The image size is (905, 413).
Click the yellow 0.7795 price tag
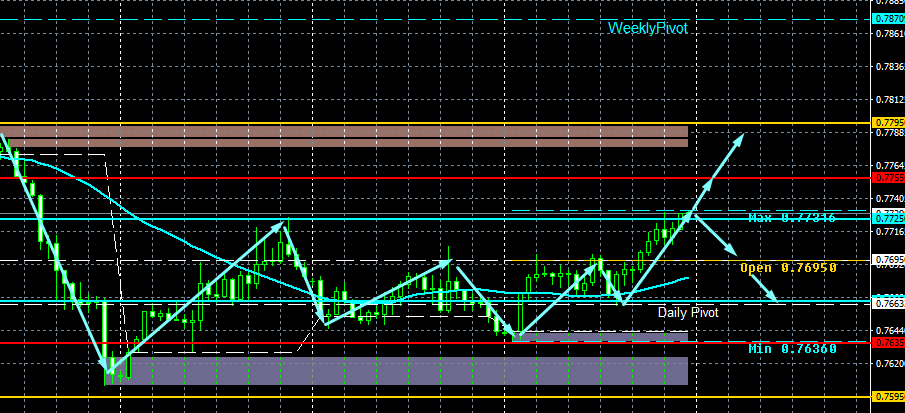[889, 123]
